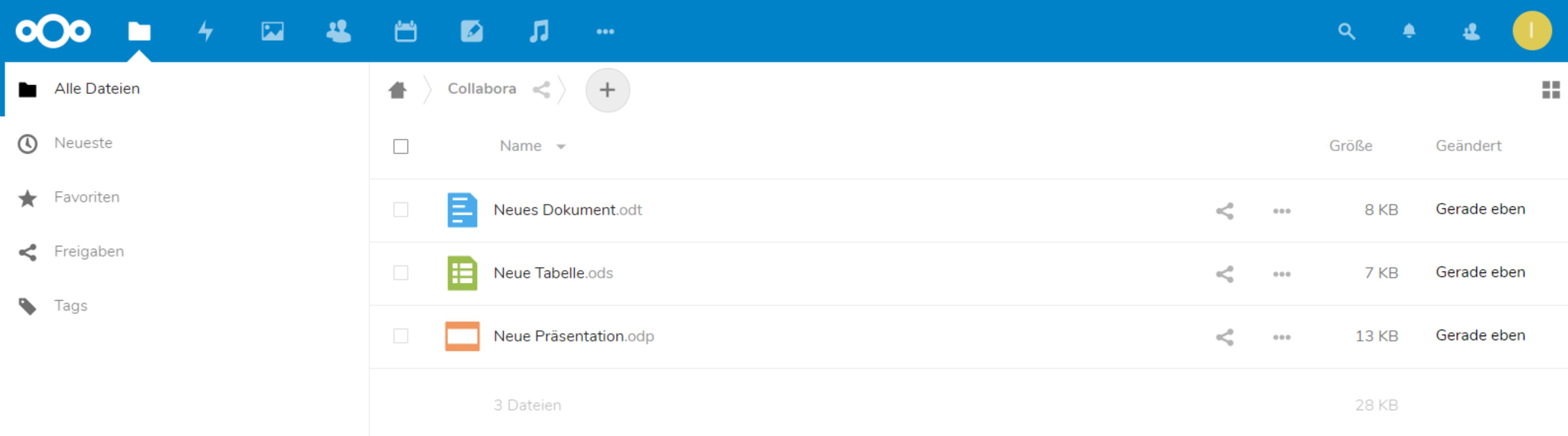This screenshot has width=1568, height=436.
Task: Open the Calendar app
Action: [405, 31]
